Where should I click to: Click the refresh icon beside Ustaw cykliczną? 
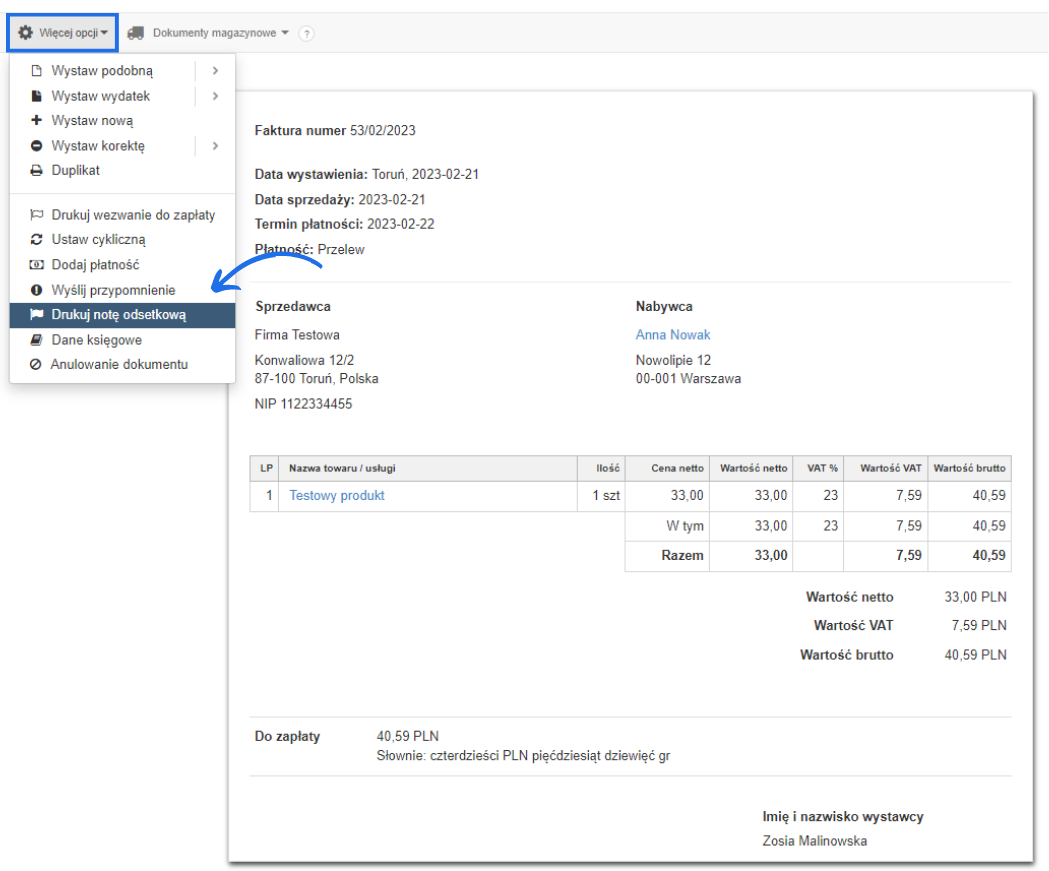tap(37, 240)
